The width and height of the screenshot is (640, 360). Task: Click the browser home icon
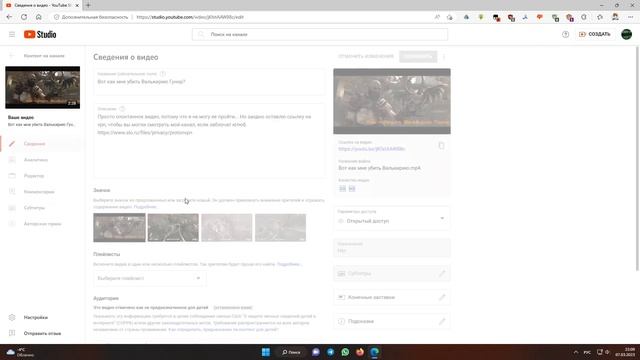39,17
